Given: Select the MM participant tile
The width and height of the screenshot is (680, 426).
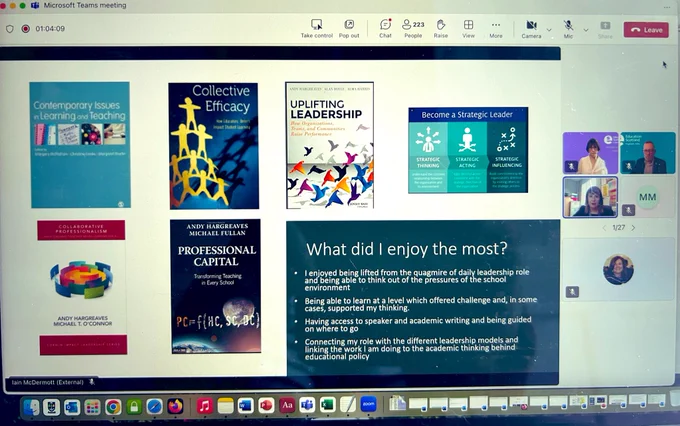Looking at the screenshot, I should coord(647,197).
